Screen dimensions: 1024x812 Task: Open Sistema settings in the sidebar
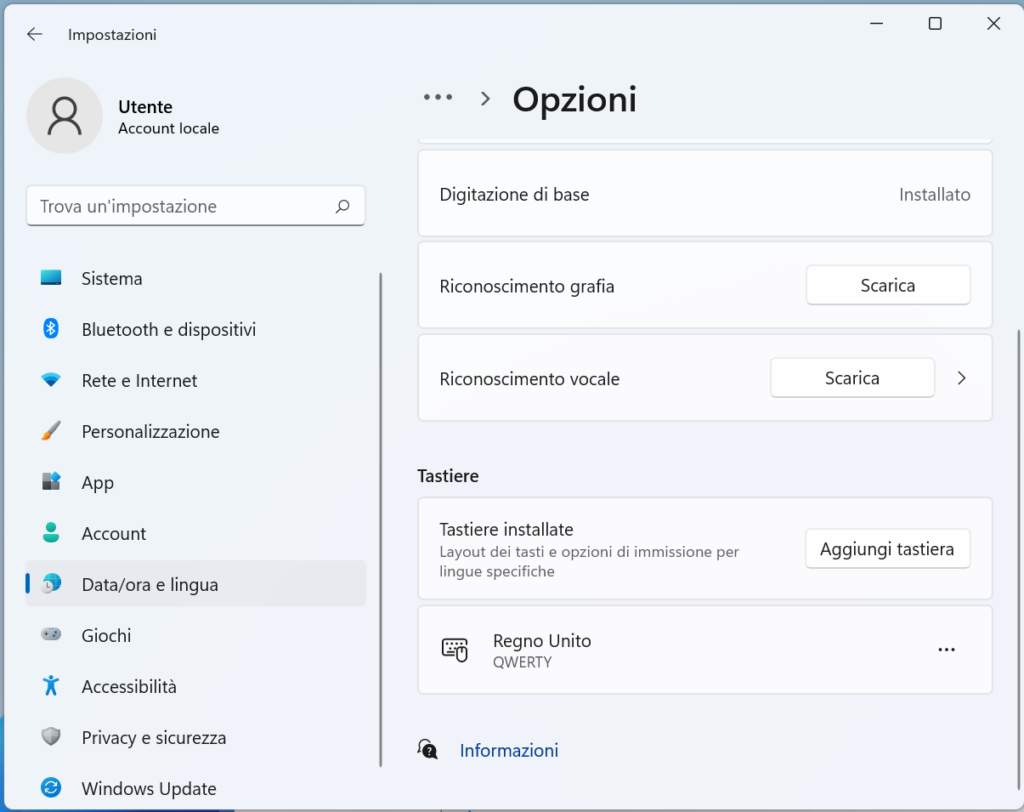coord(110,278)
